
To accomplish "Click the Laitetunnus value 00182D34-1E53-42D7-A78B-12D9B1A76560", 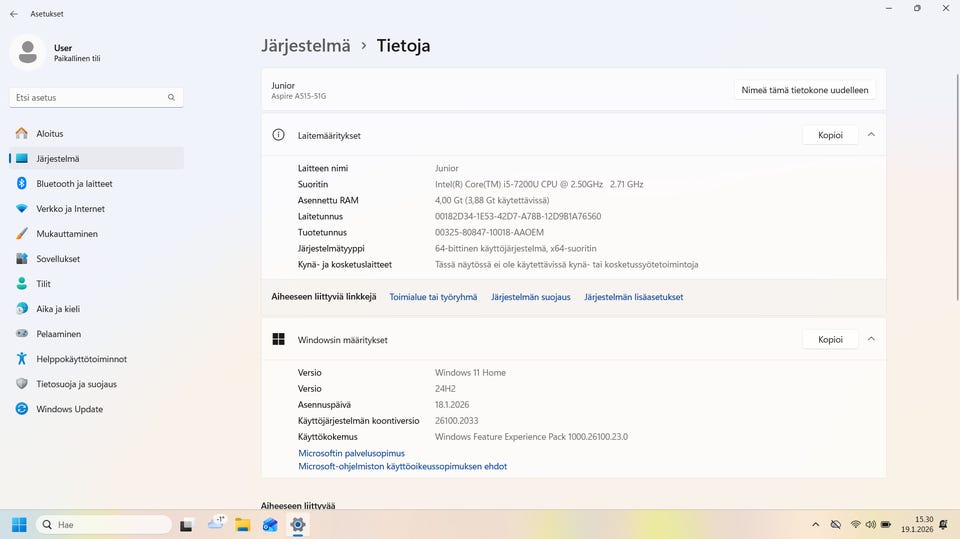I will [x=518, y=216].
